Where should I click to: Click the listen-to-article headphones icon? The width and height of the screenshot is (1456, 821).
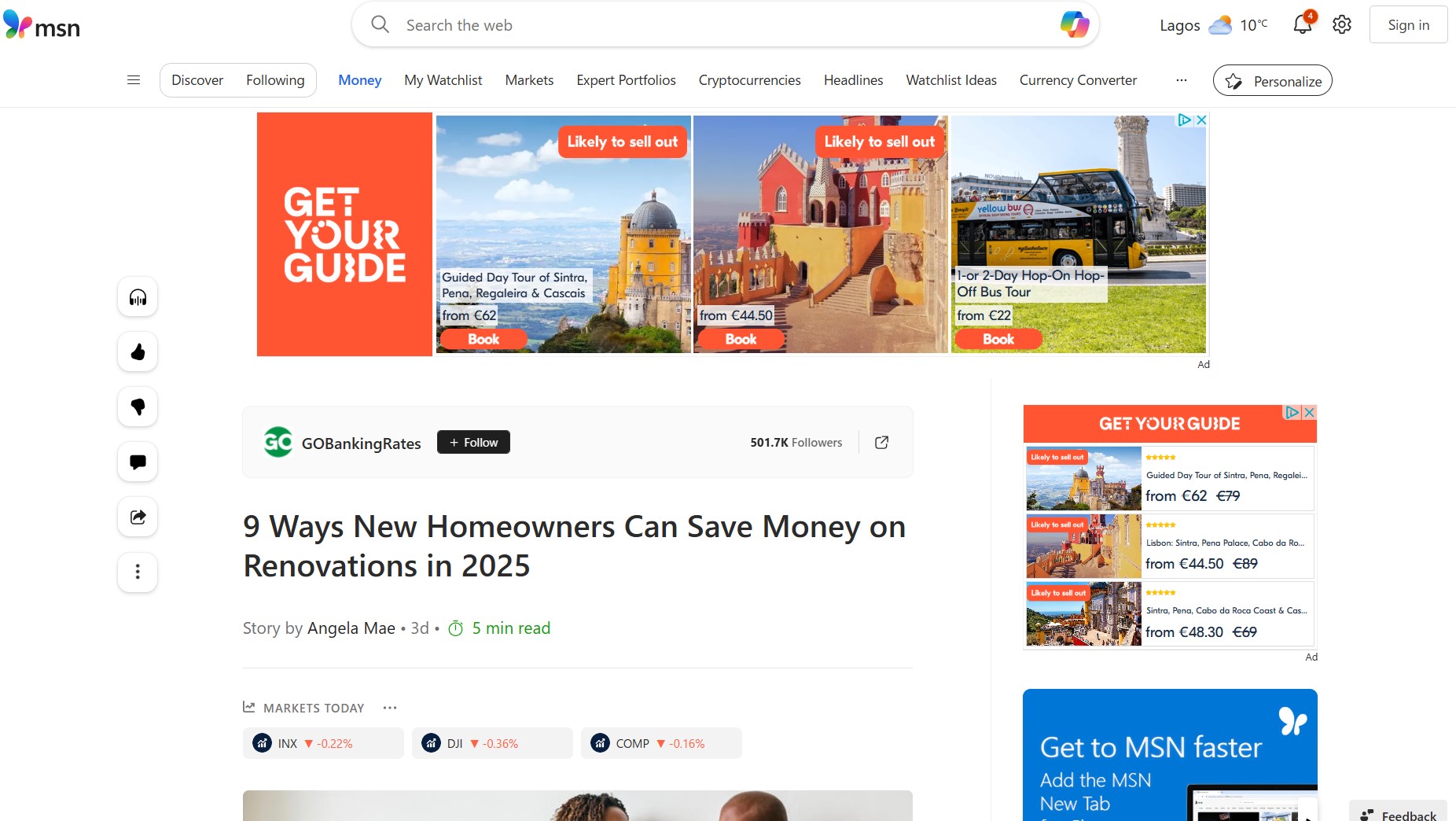(x=138, y=297)
